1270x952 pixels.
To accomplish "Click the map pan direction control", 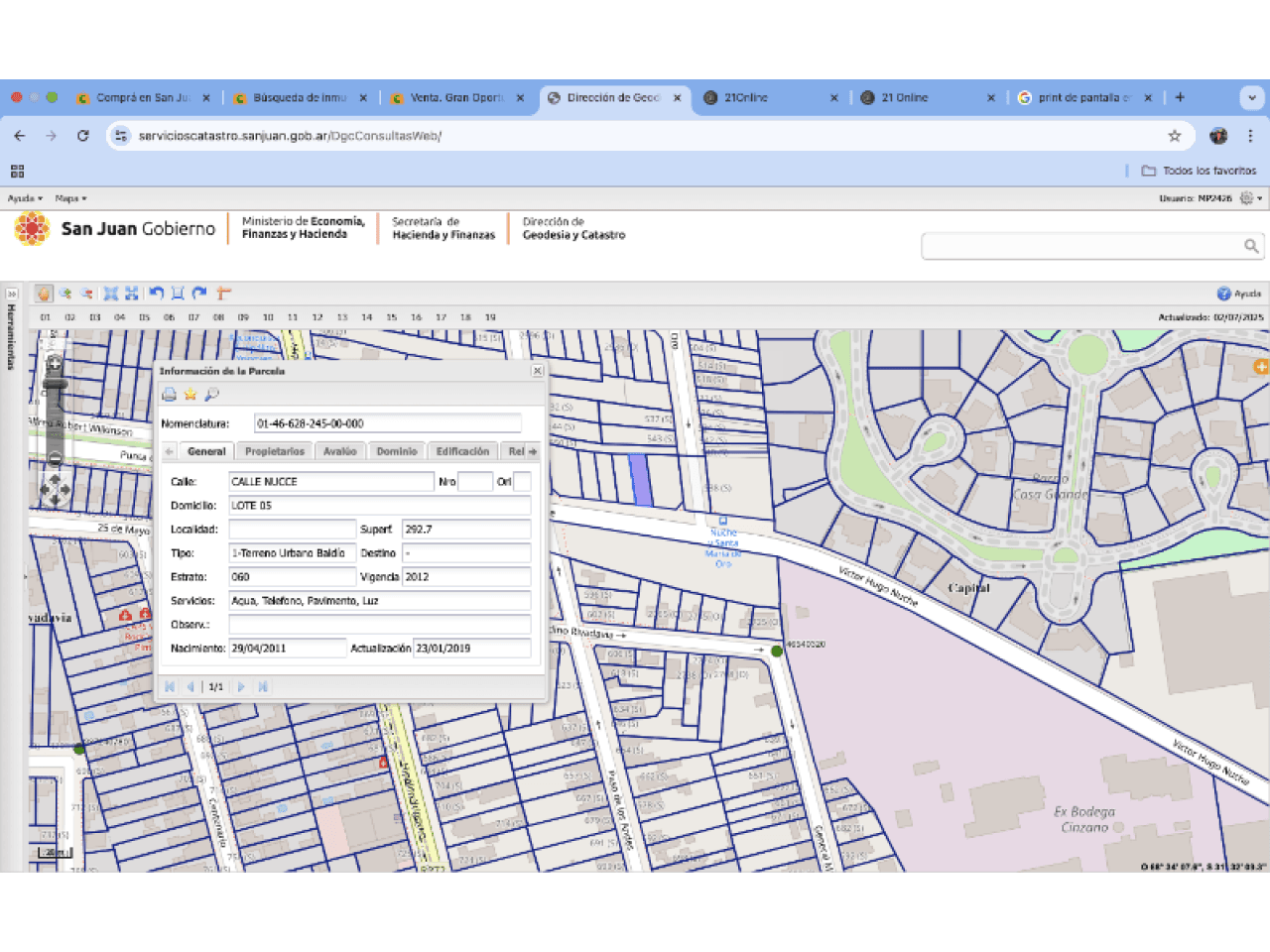I will (55, 488).
